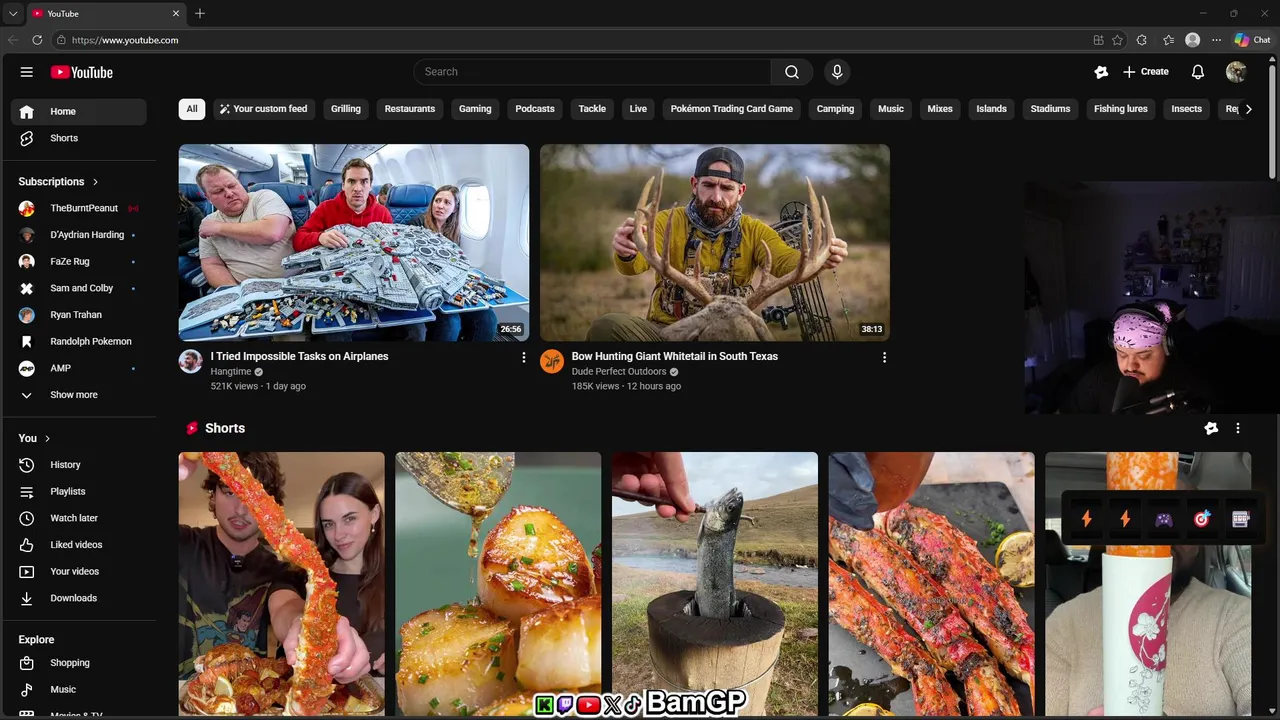The image size is (1280, 720).
Task: Expand the You section chevron
Action: [x=47, y=438]
